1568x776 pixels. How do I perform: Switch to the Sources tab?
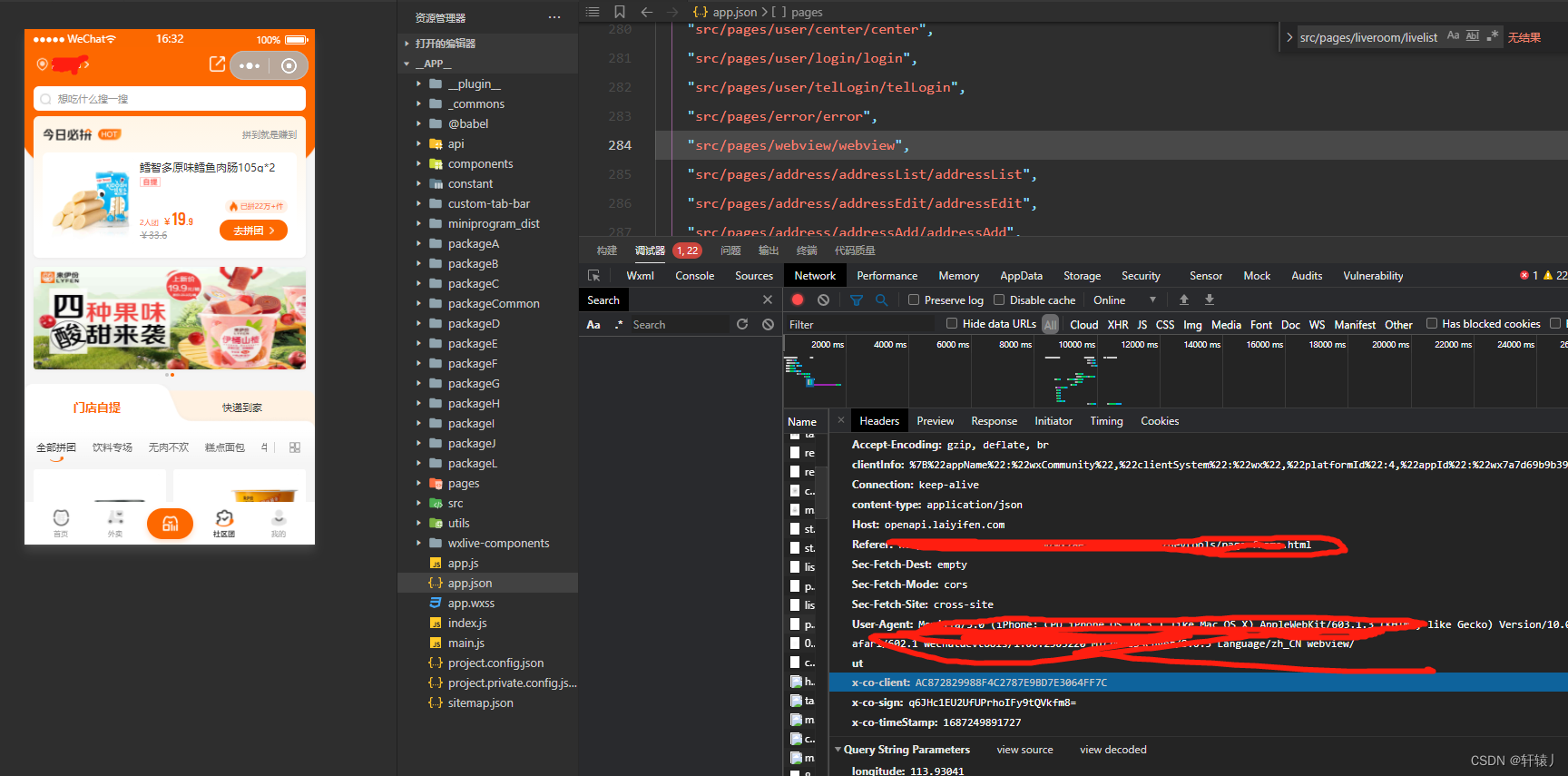click(x=754, y=275)
